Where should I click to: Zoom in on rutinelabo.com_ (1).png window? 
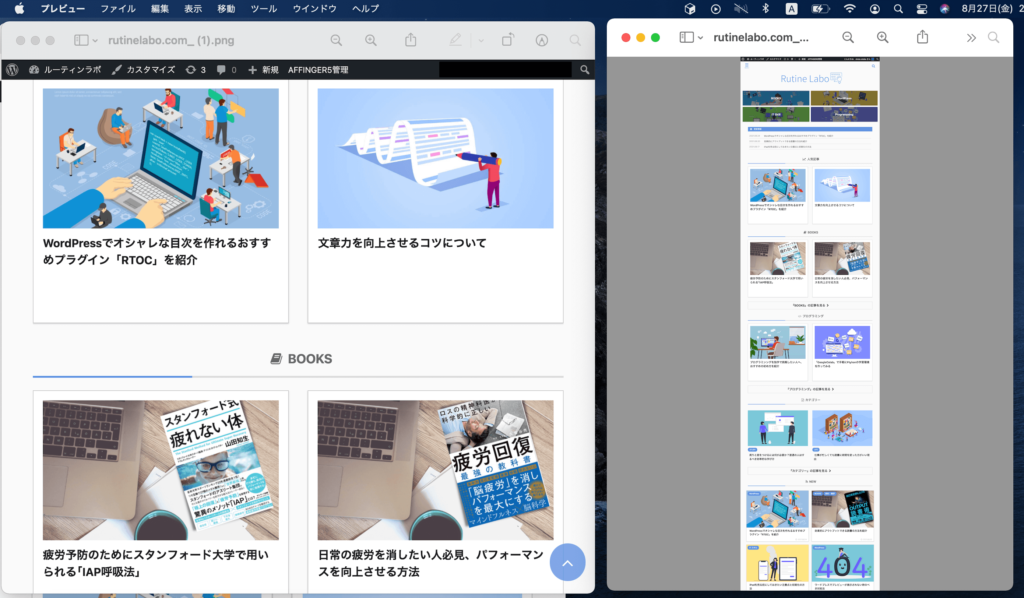371,40
